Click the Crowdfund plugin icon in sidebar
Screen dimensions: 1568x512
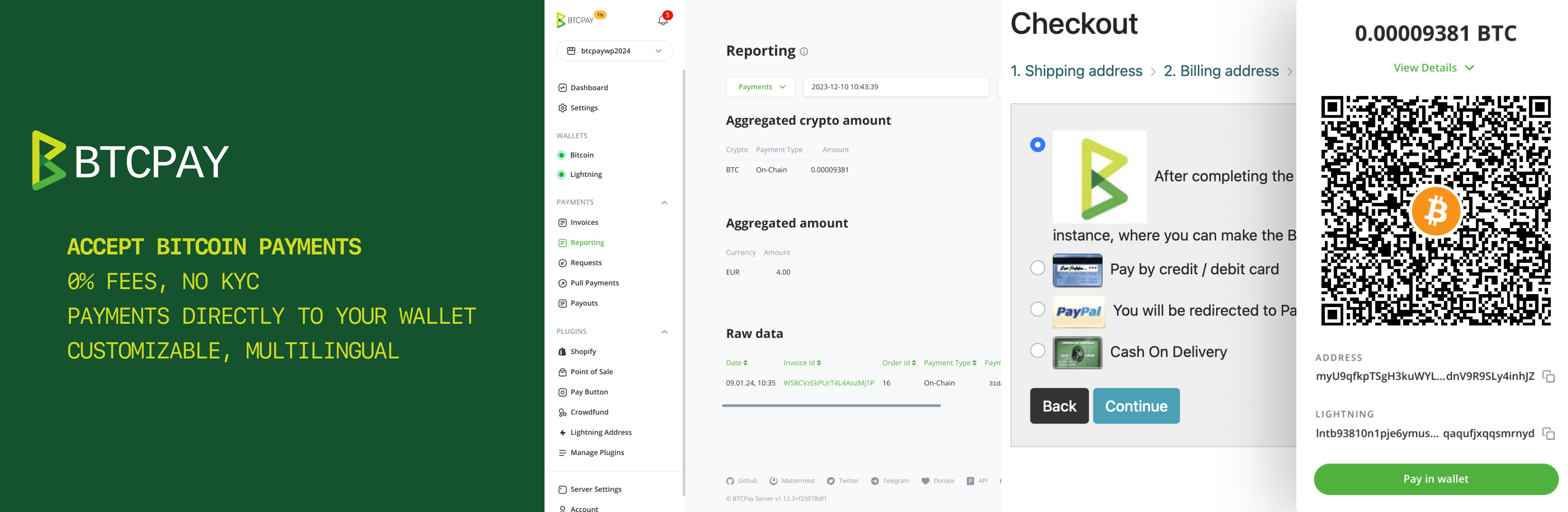pyautogui.click(x=561, y=411)
